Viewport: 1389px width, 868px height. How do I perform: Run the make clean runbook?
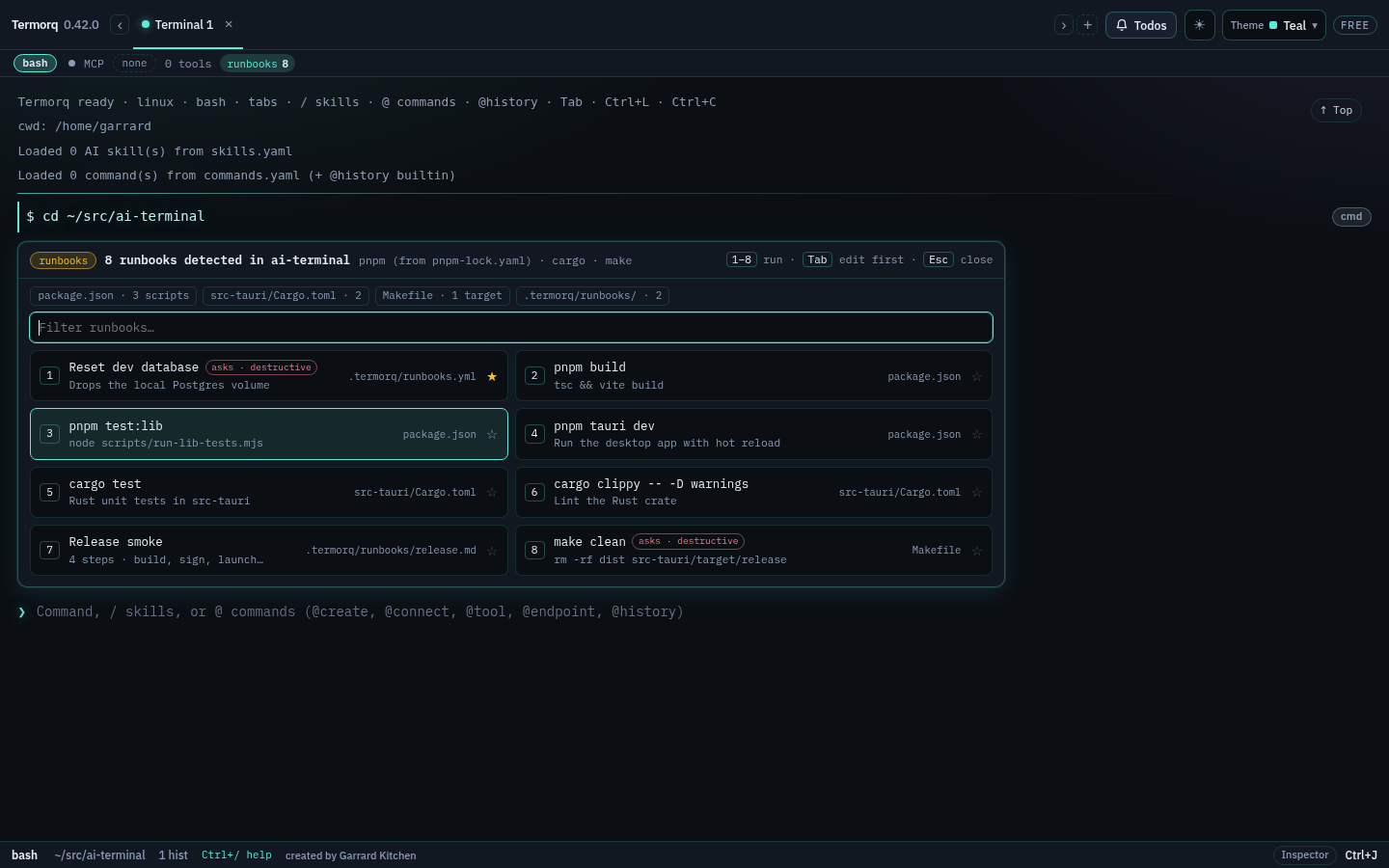(753, 550)
